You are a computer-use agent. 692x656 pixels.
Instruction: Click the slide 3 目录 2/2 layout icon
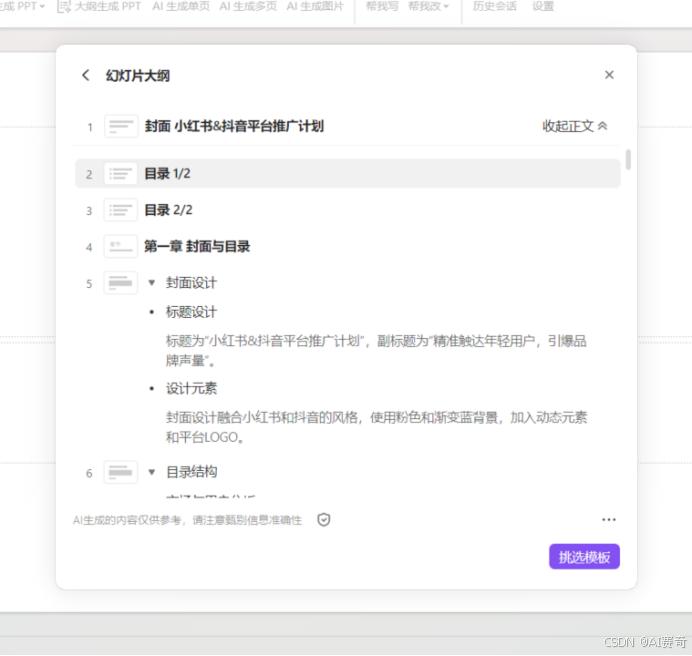[x=121, y=210]
